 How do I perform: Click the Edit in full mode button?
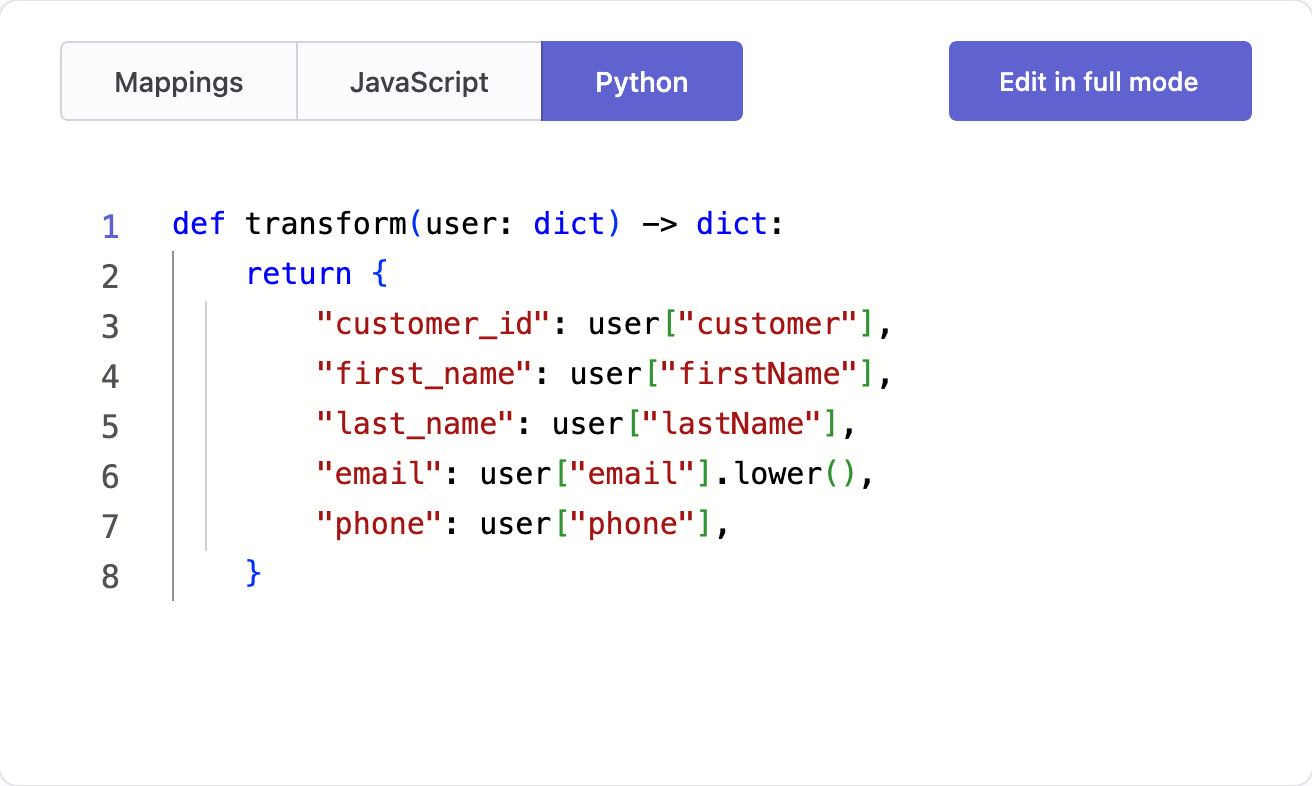click(x=1099, y=81)
